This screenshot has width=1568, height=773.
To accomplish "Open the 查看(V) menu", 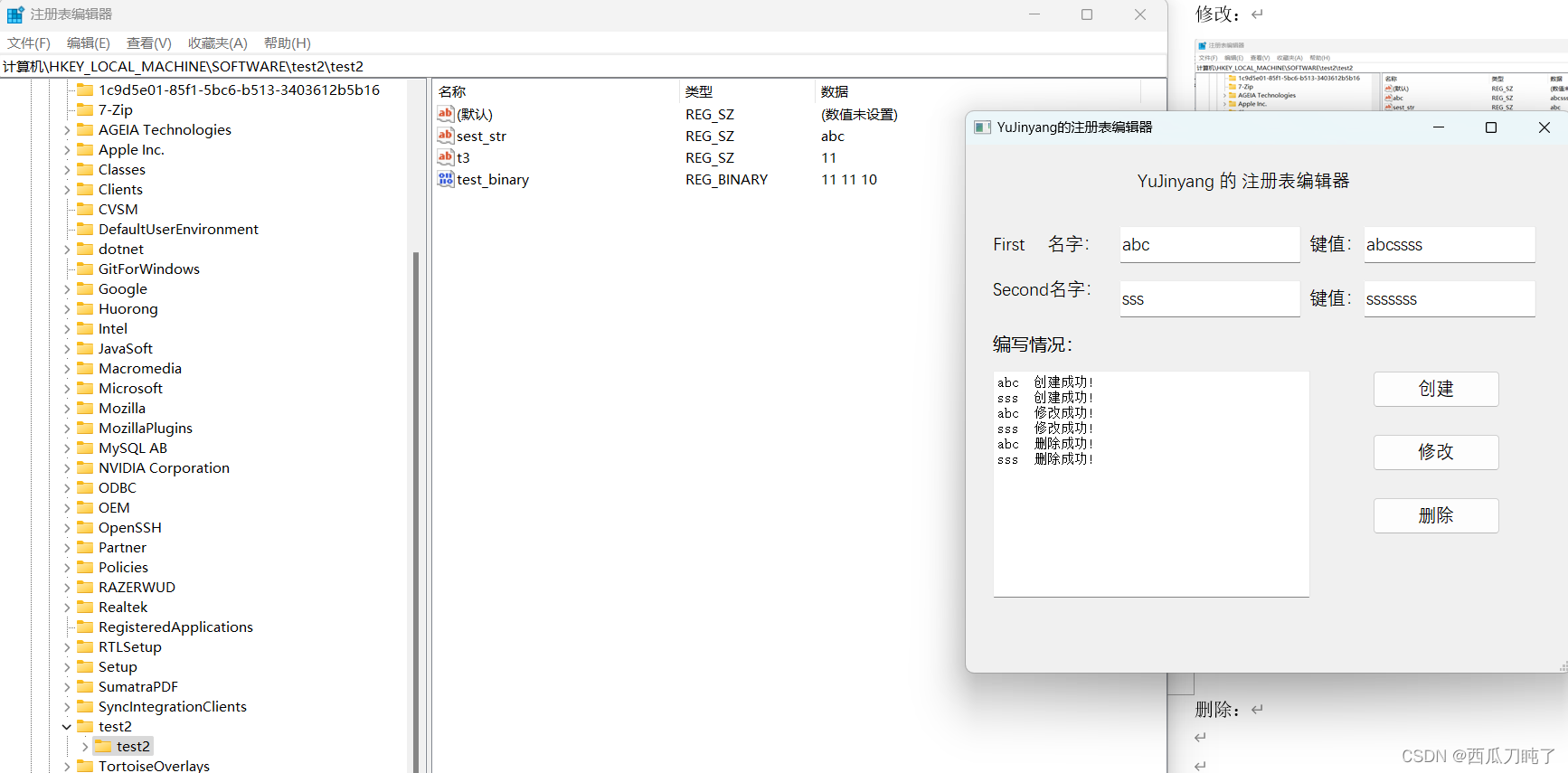I will pos(149,42).
